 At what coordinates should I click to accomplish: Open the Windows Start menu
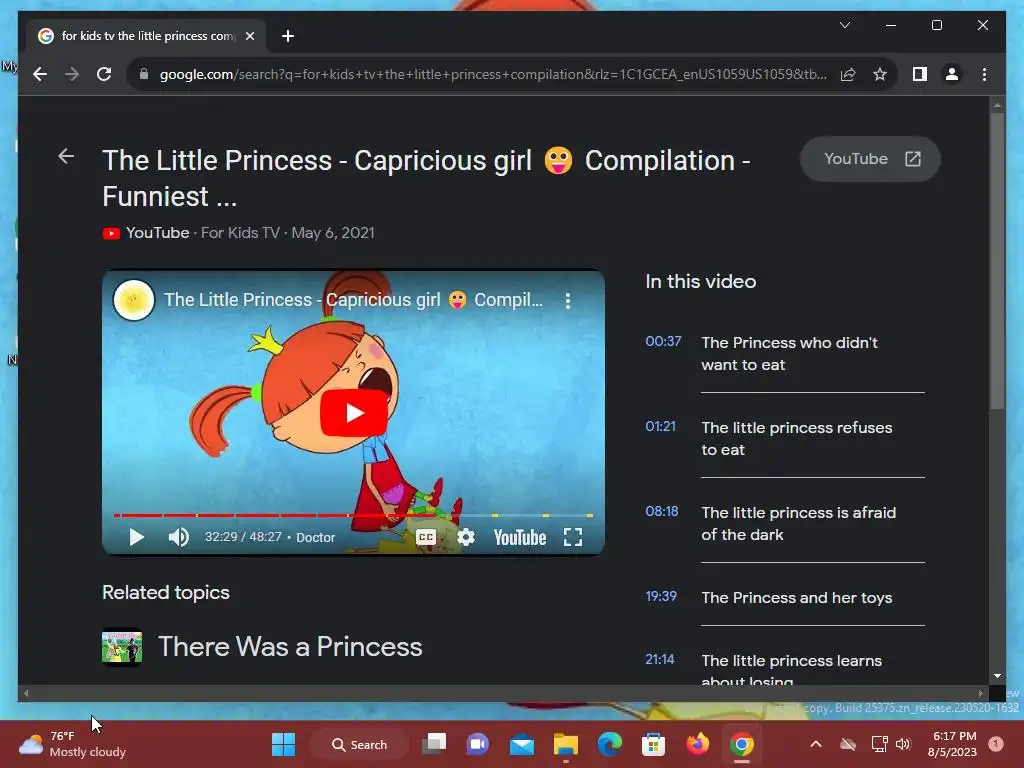(x=283, y=744)
